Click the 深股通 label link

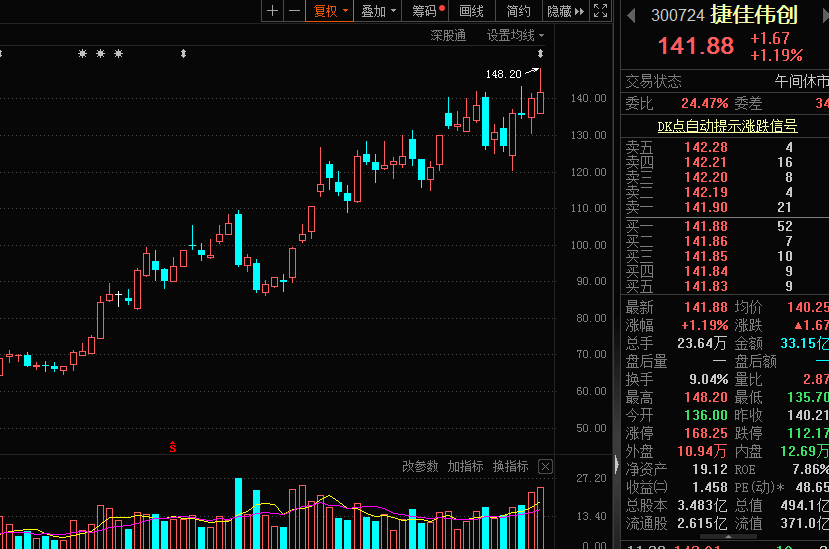click(x=448, y=36)
